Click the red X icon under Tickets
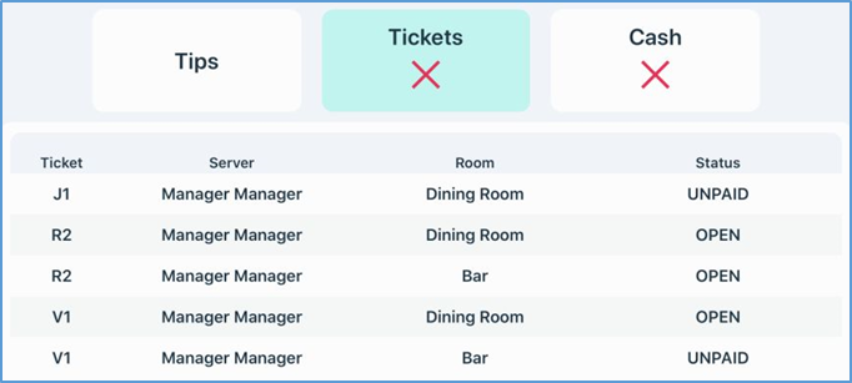Image resolution: width=852 pixels, height=383 pixels. point(425,75)
